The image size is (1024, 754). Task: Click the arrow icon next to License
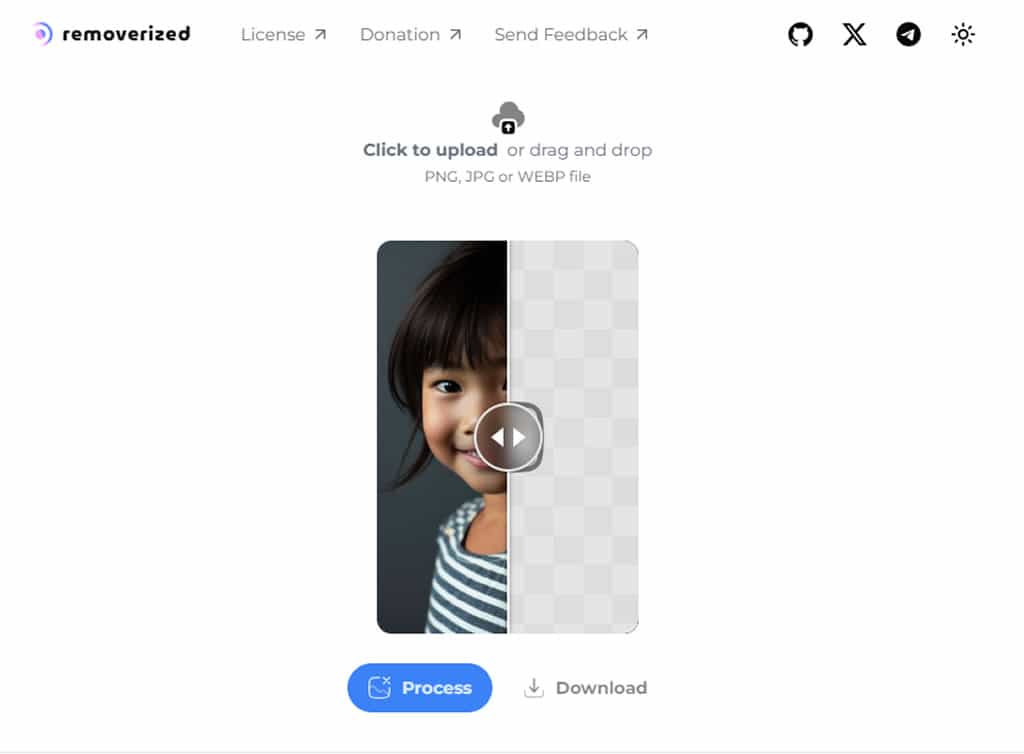(320, 35)
